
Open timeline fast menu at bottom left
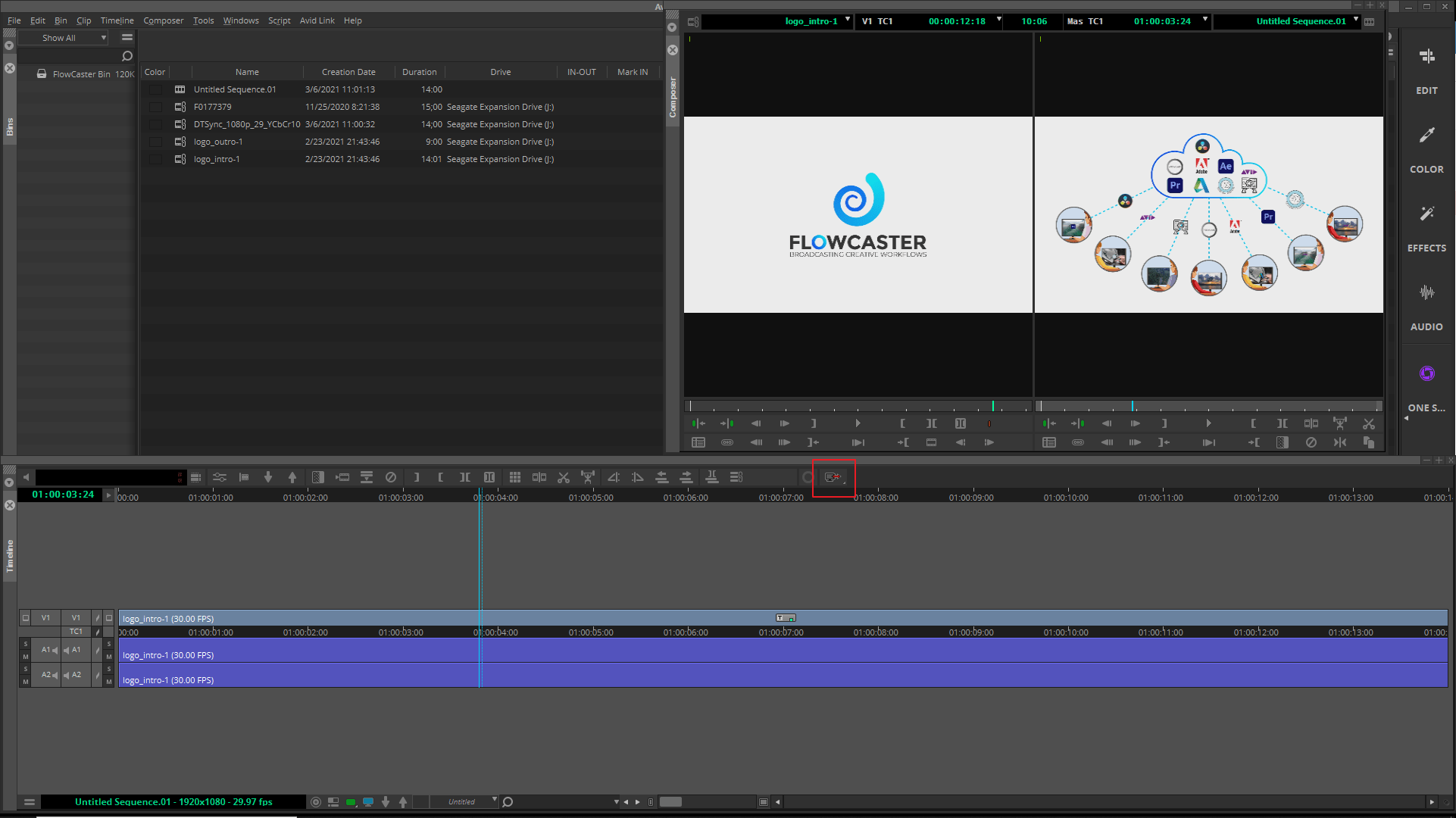point(29,801)
